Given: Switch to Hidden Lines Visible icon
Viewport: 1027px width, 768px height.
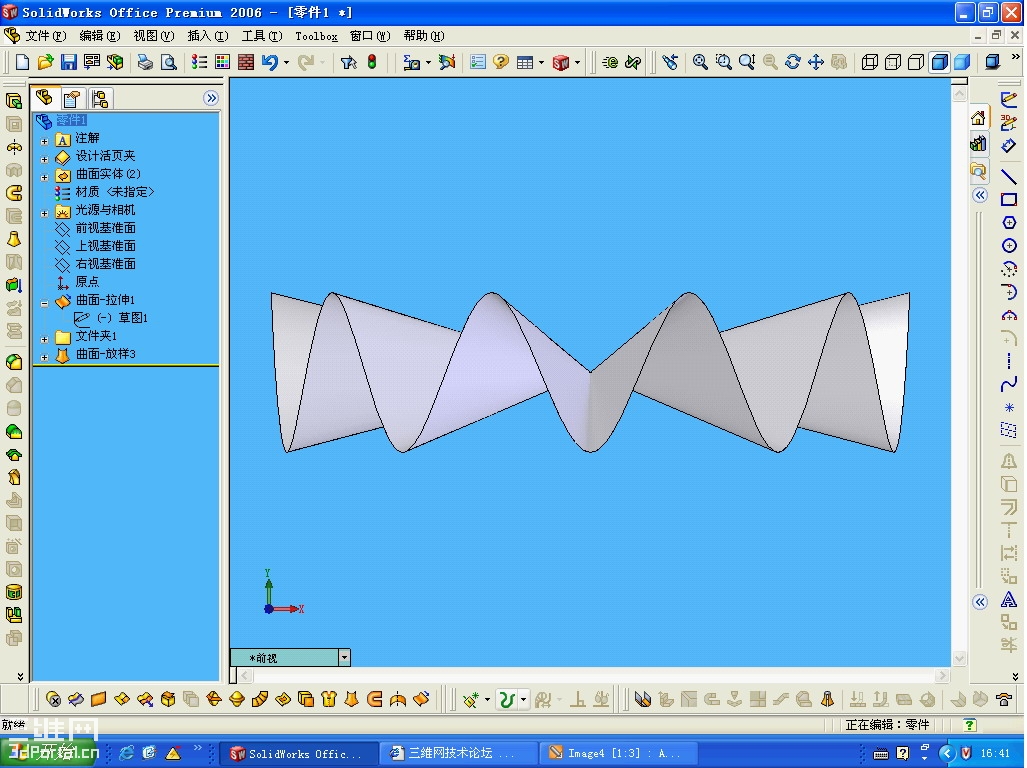Looking at the screenshot, I should click(893, 62).
